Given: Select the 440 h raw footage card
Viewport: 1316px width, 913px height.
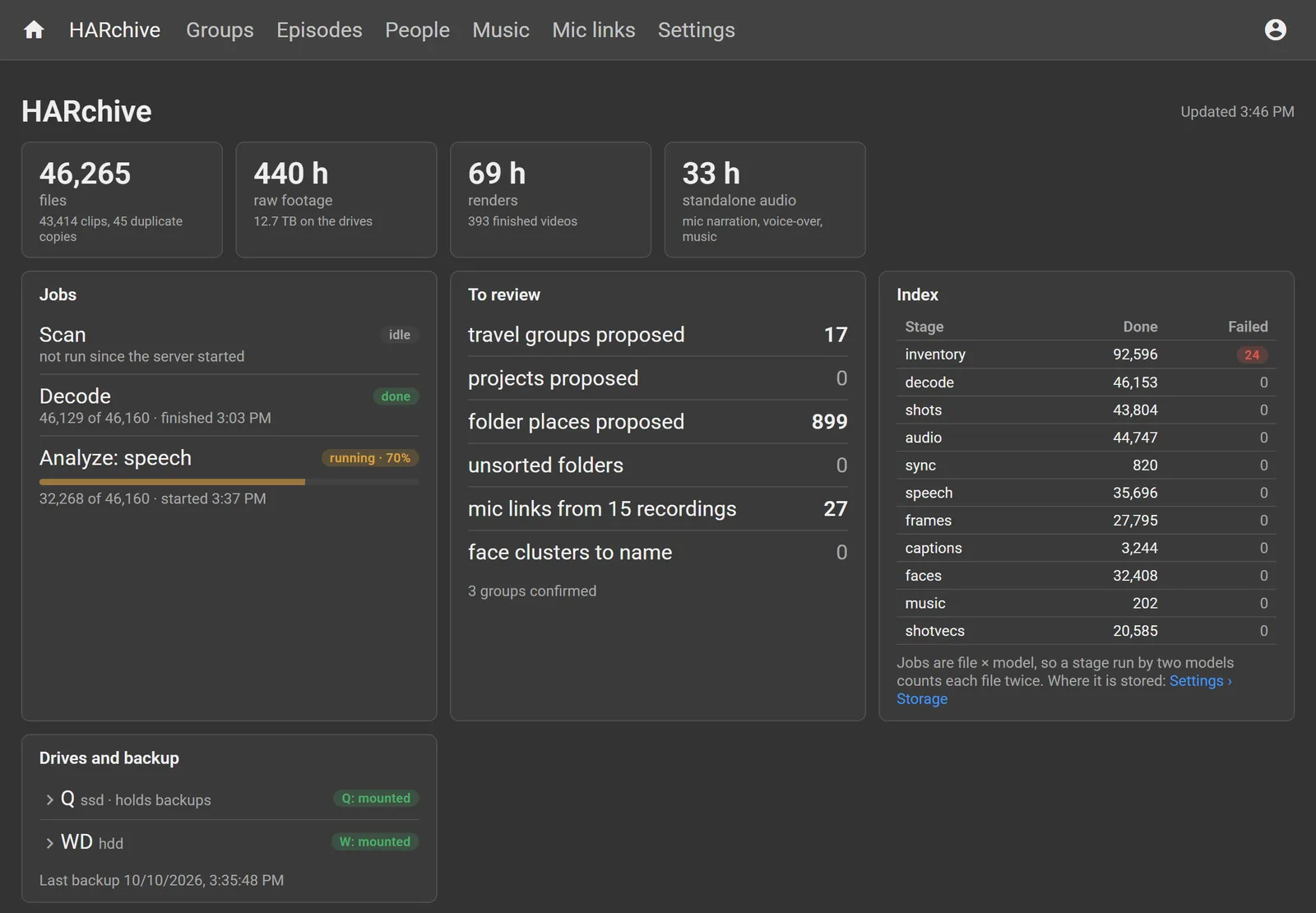Looking at the screenshot, I should pos(336,200).
